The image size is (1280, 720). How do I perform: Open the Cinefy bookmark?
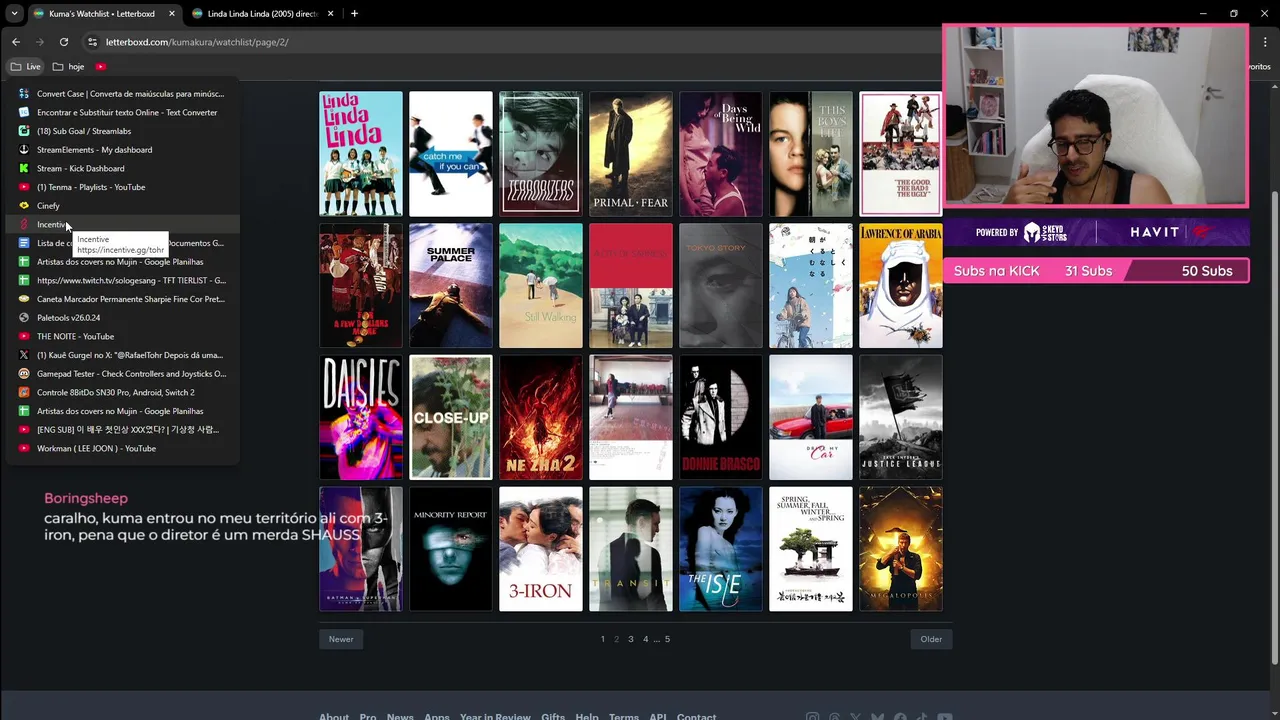pos(122,206)
